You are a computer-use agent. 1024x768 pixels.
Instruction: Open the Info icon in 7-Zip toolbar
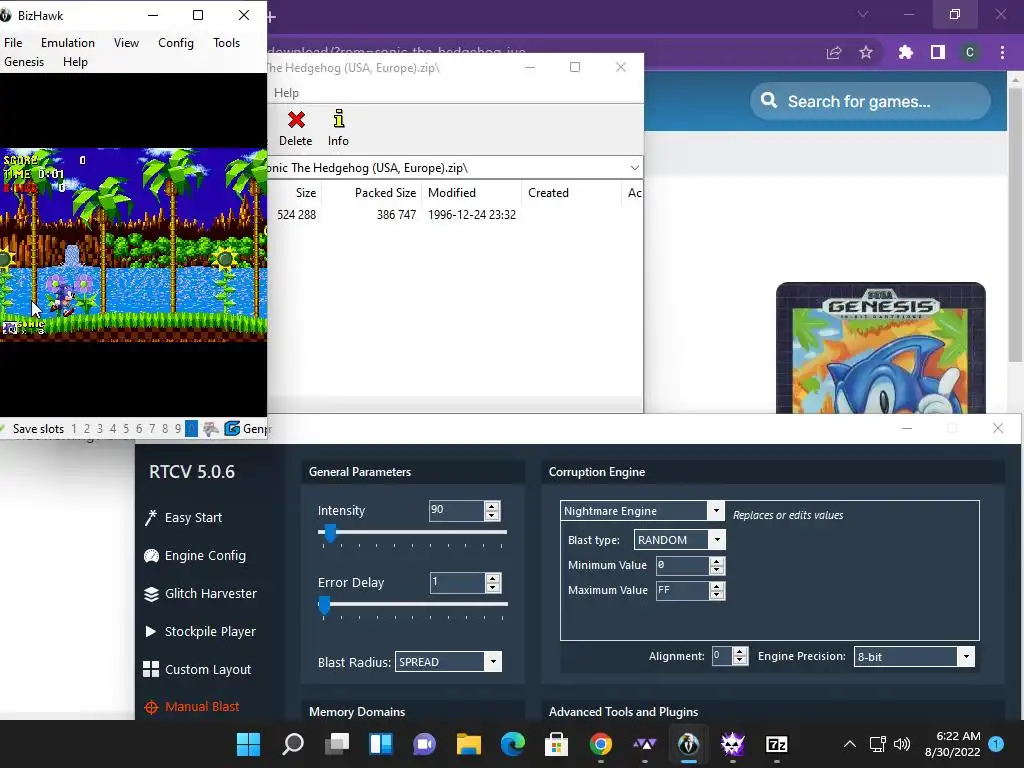tap(338, 119)
